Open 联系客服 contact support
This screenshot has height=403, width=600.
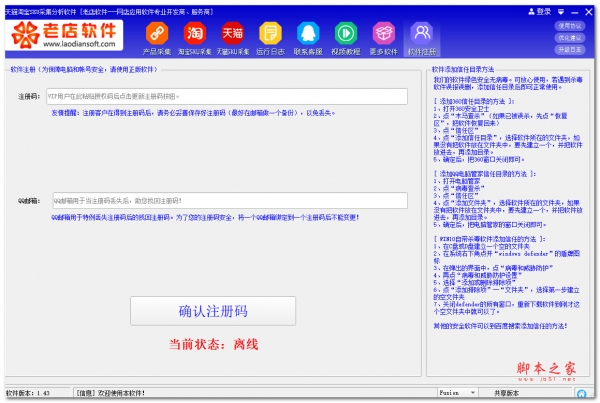tap(308, 38)
